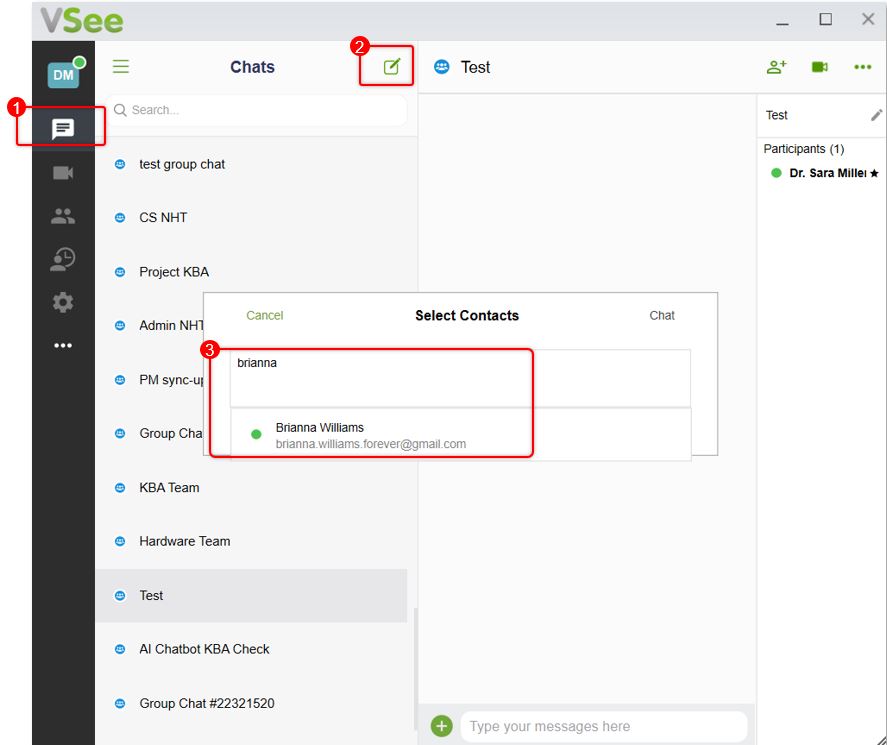Open the Hardware Team conversation
The width and height of the screenshot is (887, 745).
251,541
